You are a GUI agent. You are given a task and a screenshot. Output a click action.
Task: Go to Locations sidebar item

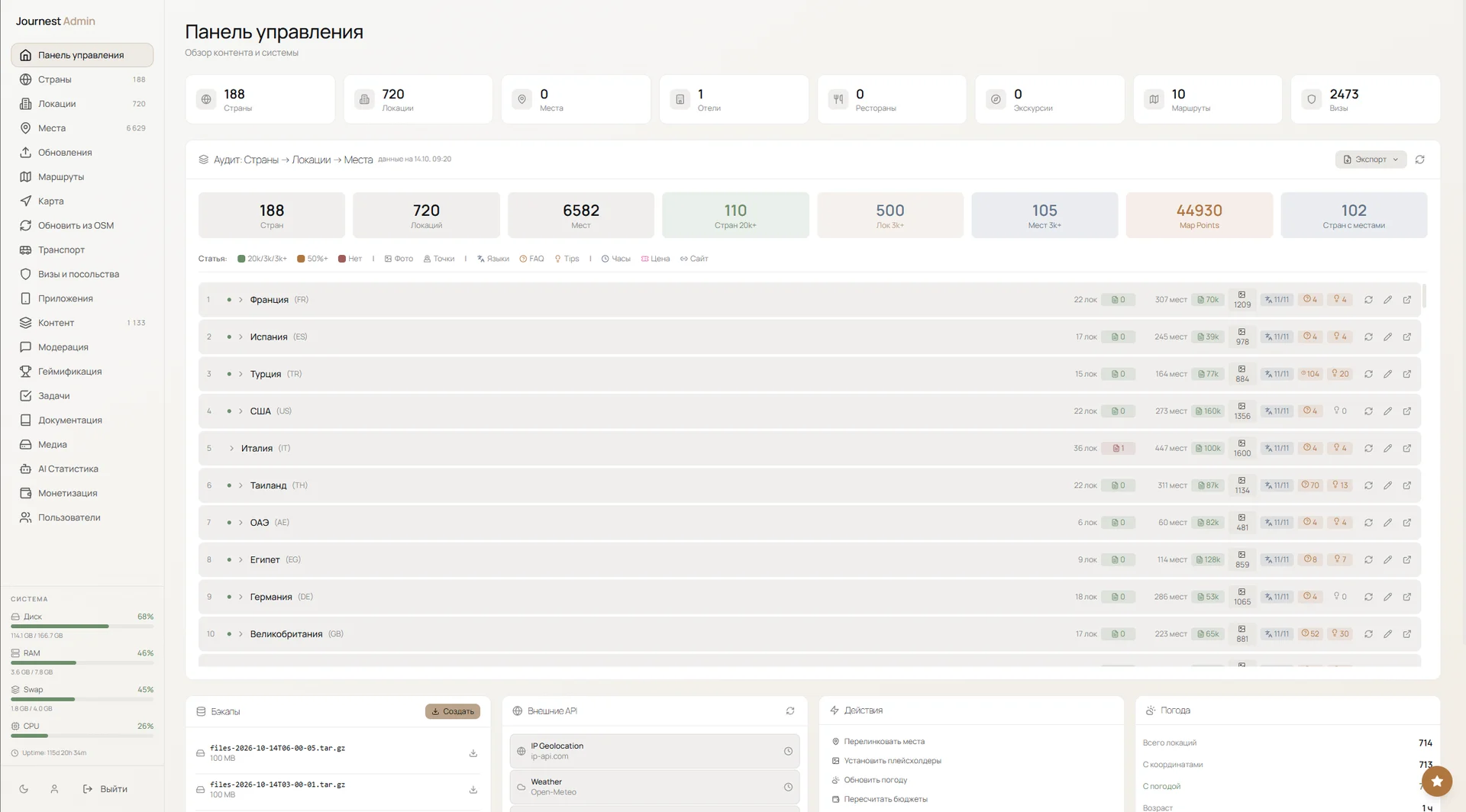[82, 104]
